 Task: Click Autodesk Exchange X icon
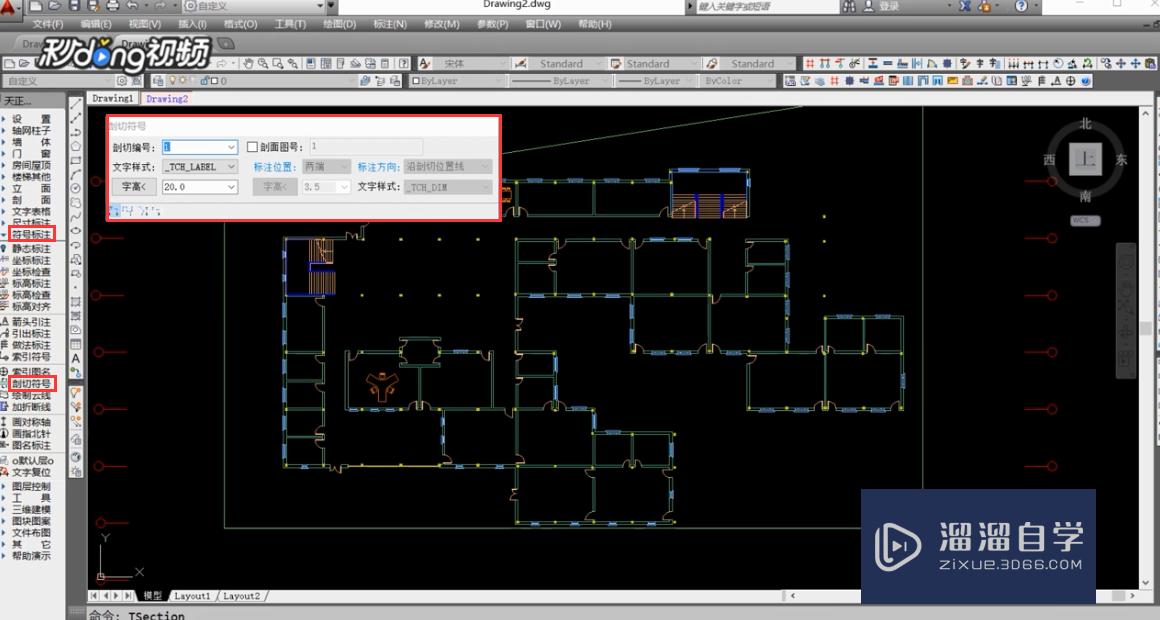tap(965, 6)
